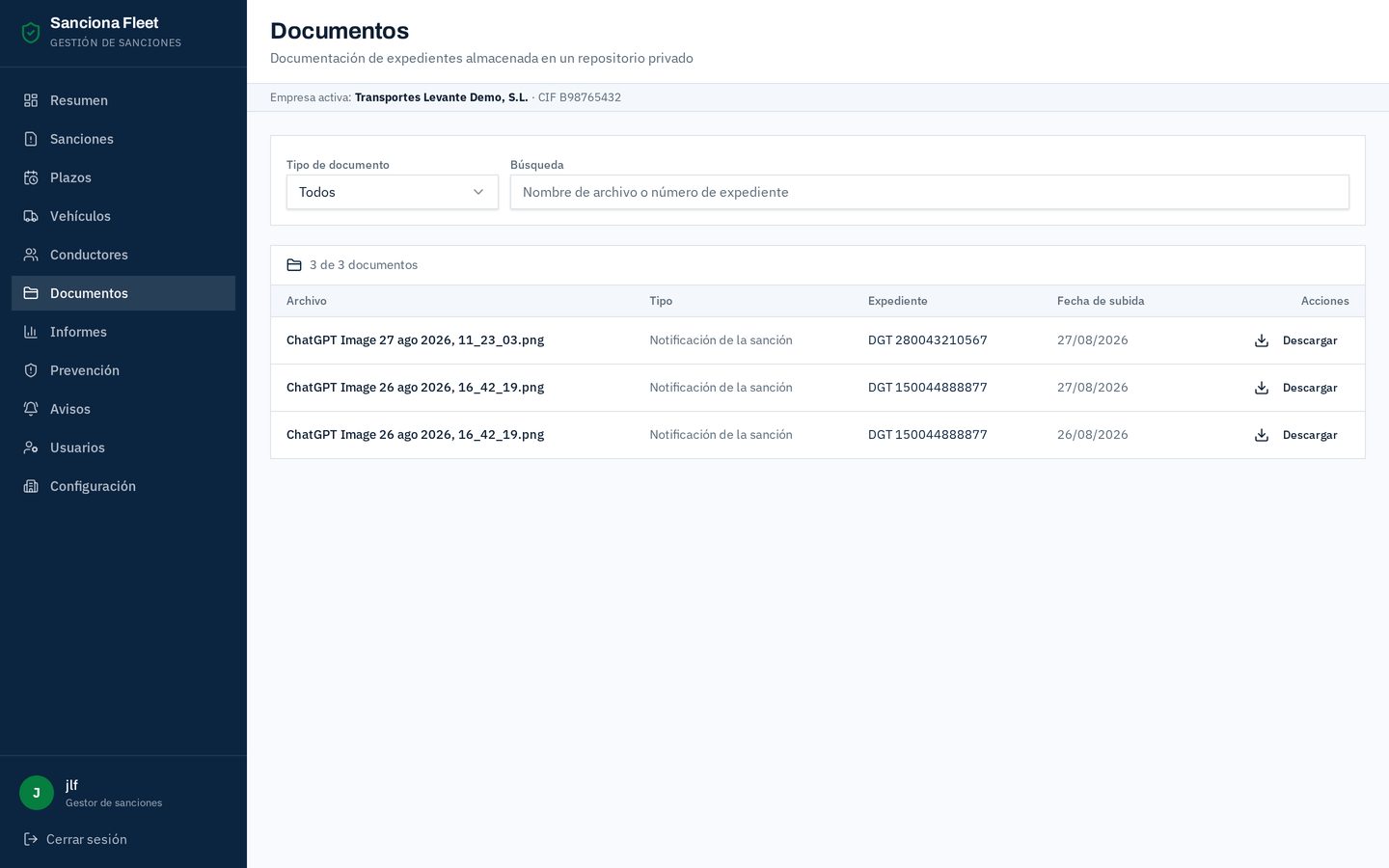Click the Configuración building icon
The image size is (1389, 868).
pos(31,486)
